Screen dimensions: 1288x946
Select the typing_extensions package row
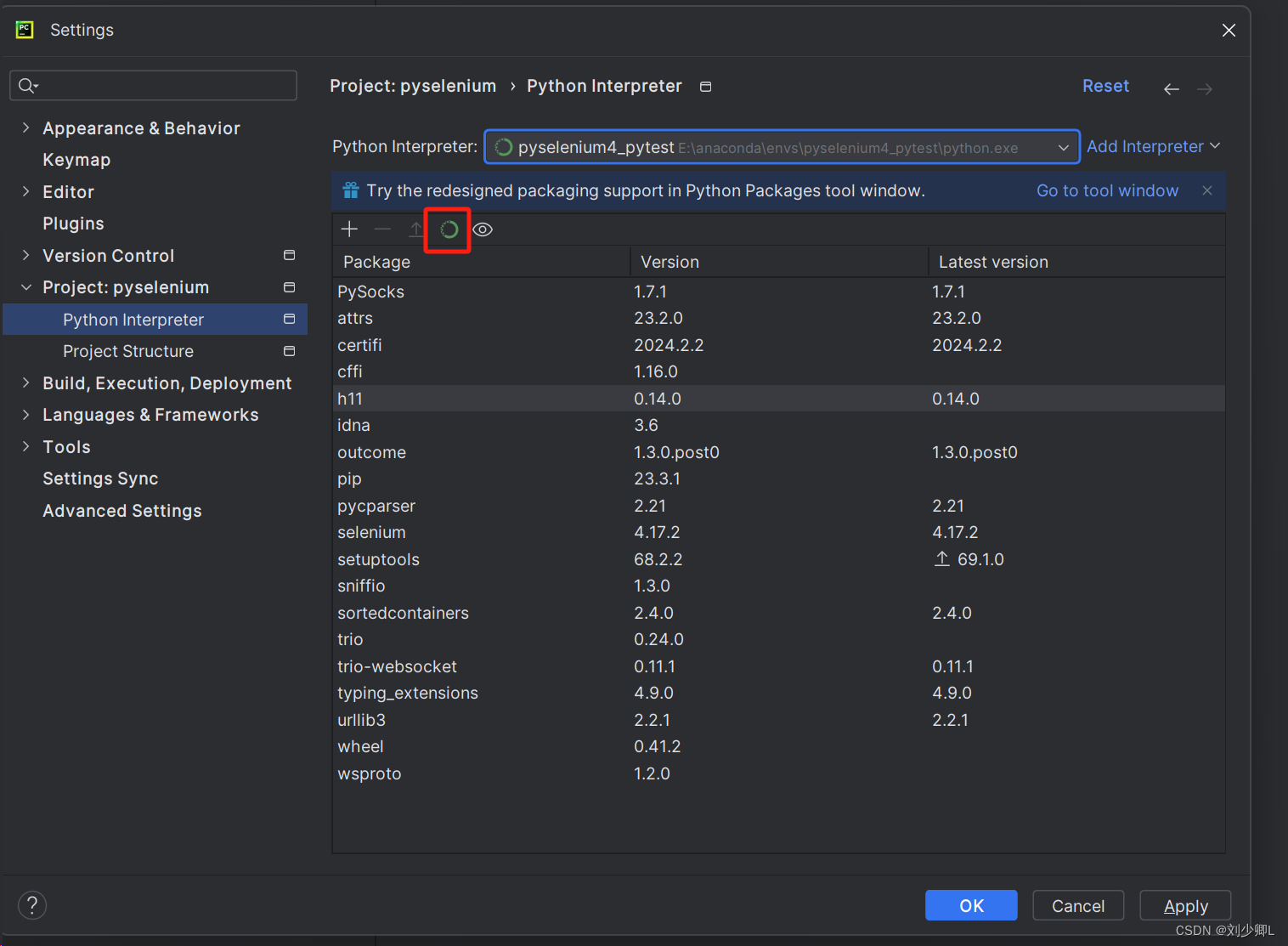779,693
